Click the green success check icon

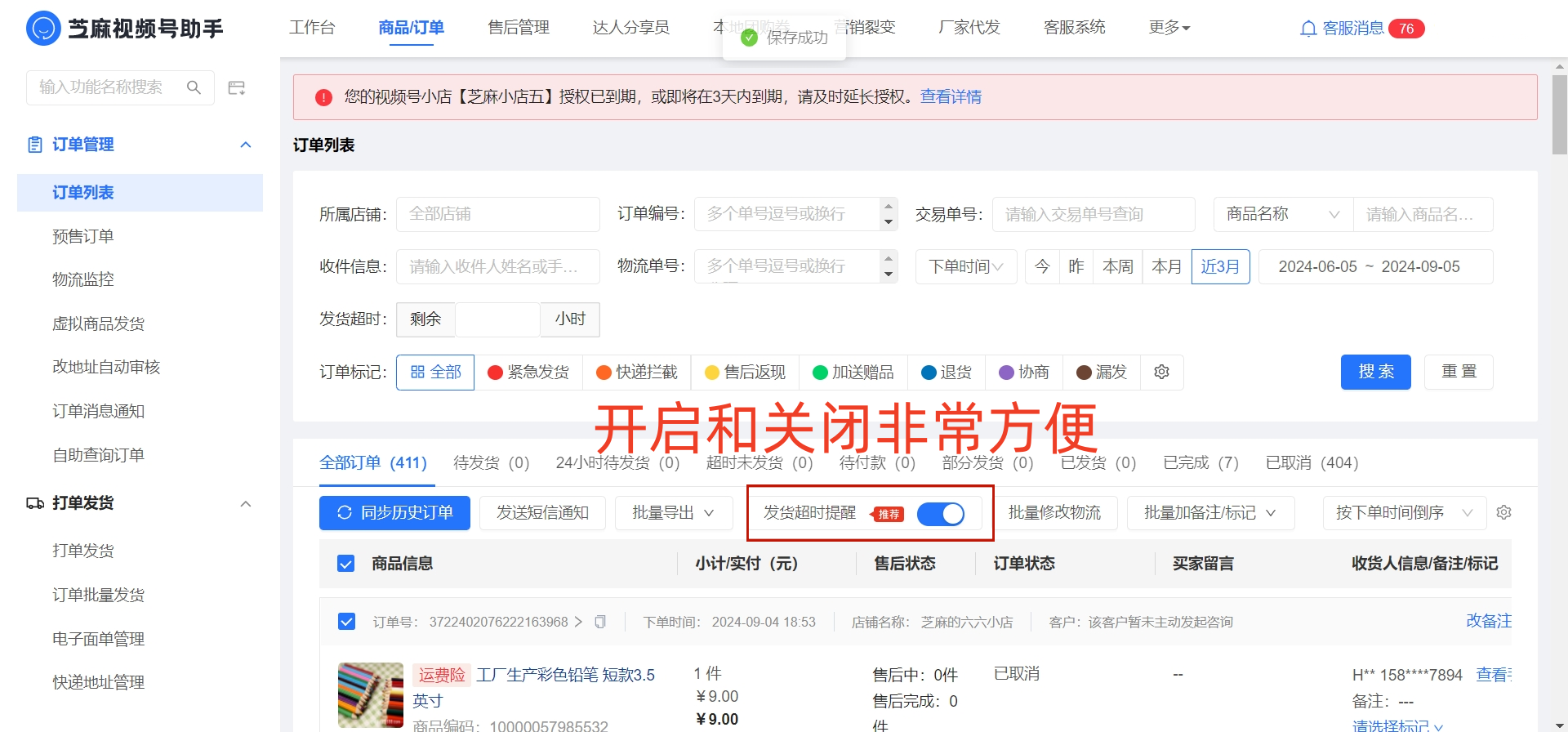[749, 38]
